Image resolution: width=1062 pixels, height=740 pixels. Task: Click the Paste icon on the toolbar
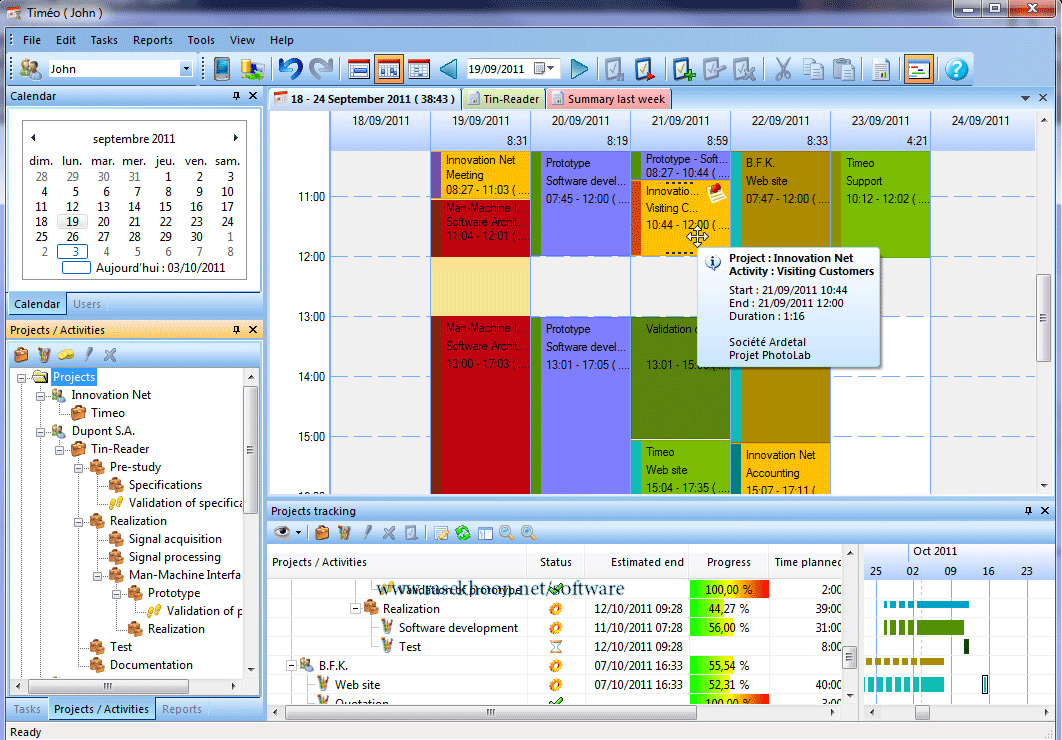(845, 69)
